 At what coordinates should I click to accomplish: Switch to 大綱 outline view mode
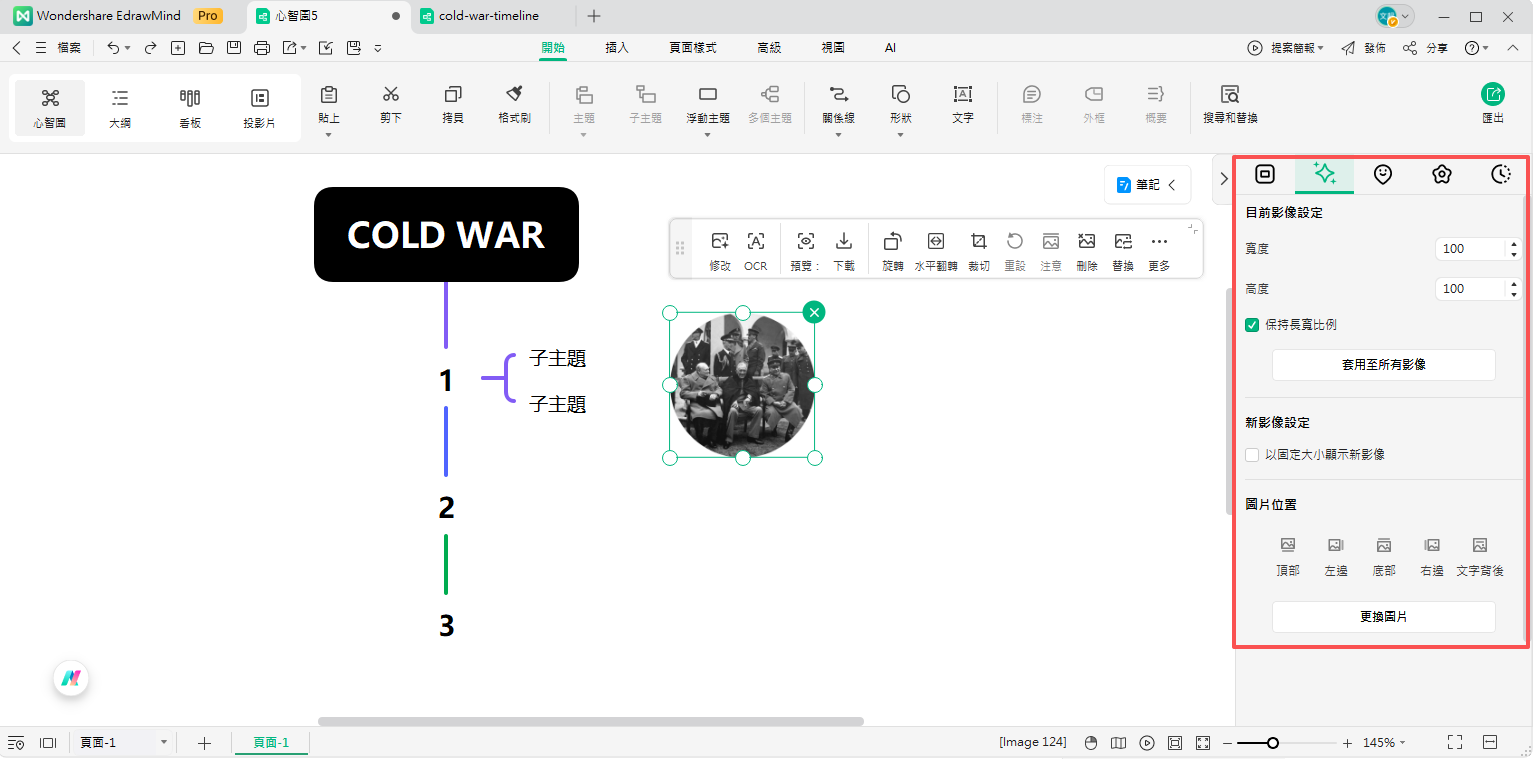(x=120, y=107)
